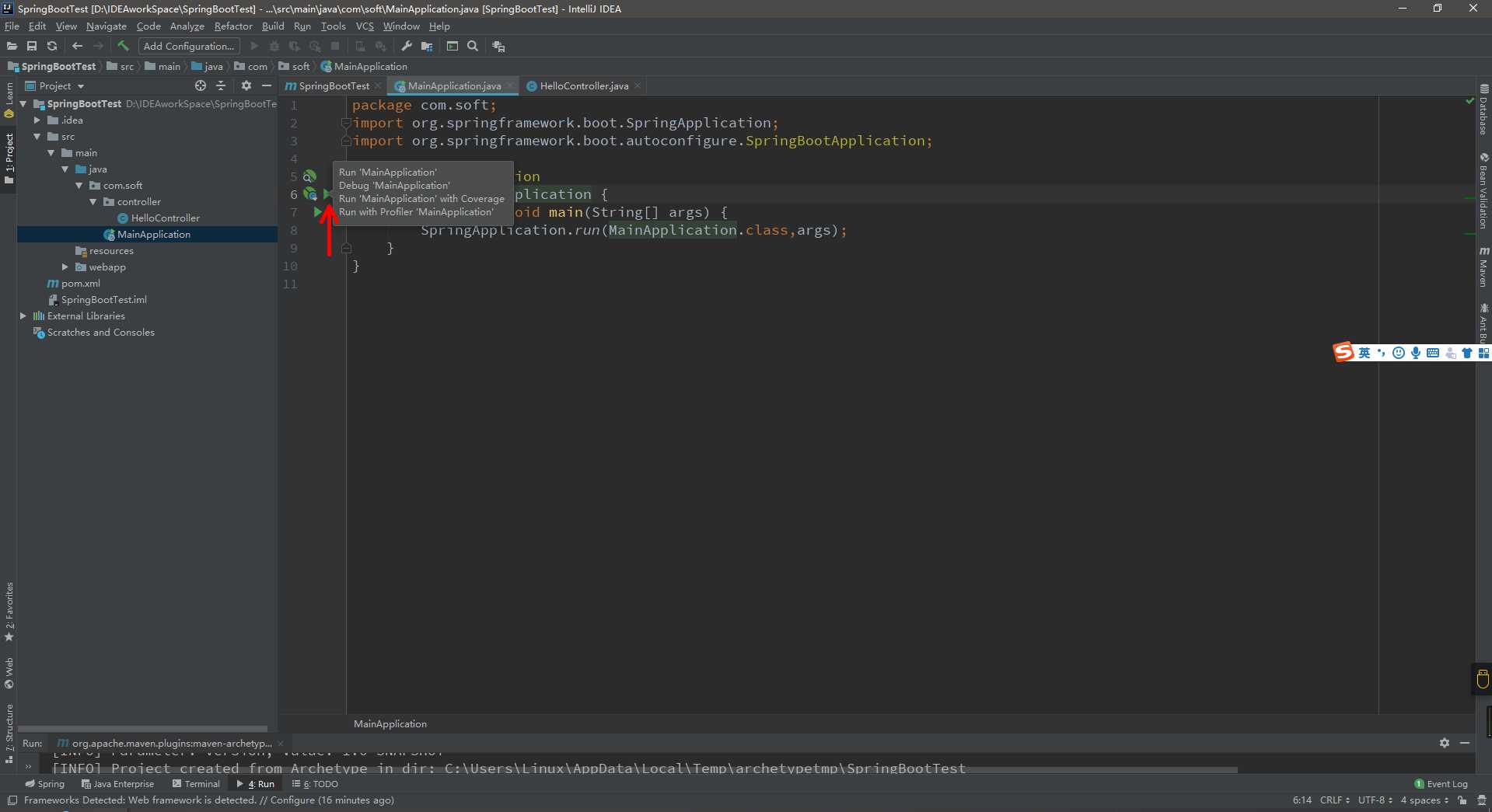Hide the Project panel with minus icon

267,85
